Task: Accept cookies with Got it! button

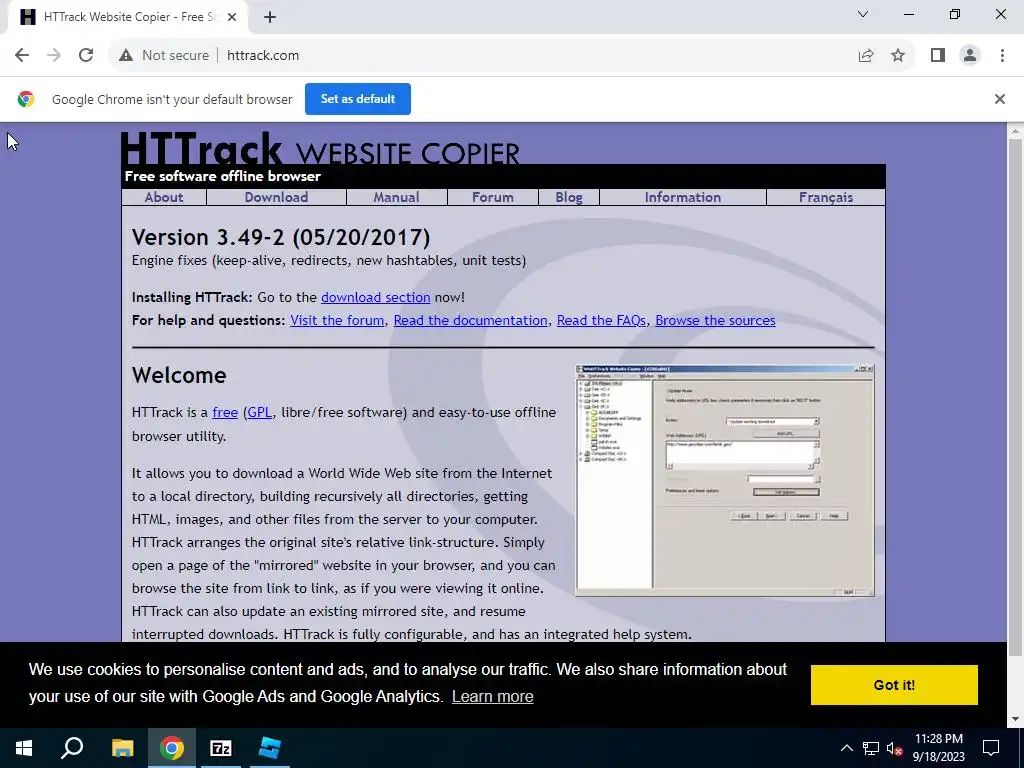Action: point(894,685)
